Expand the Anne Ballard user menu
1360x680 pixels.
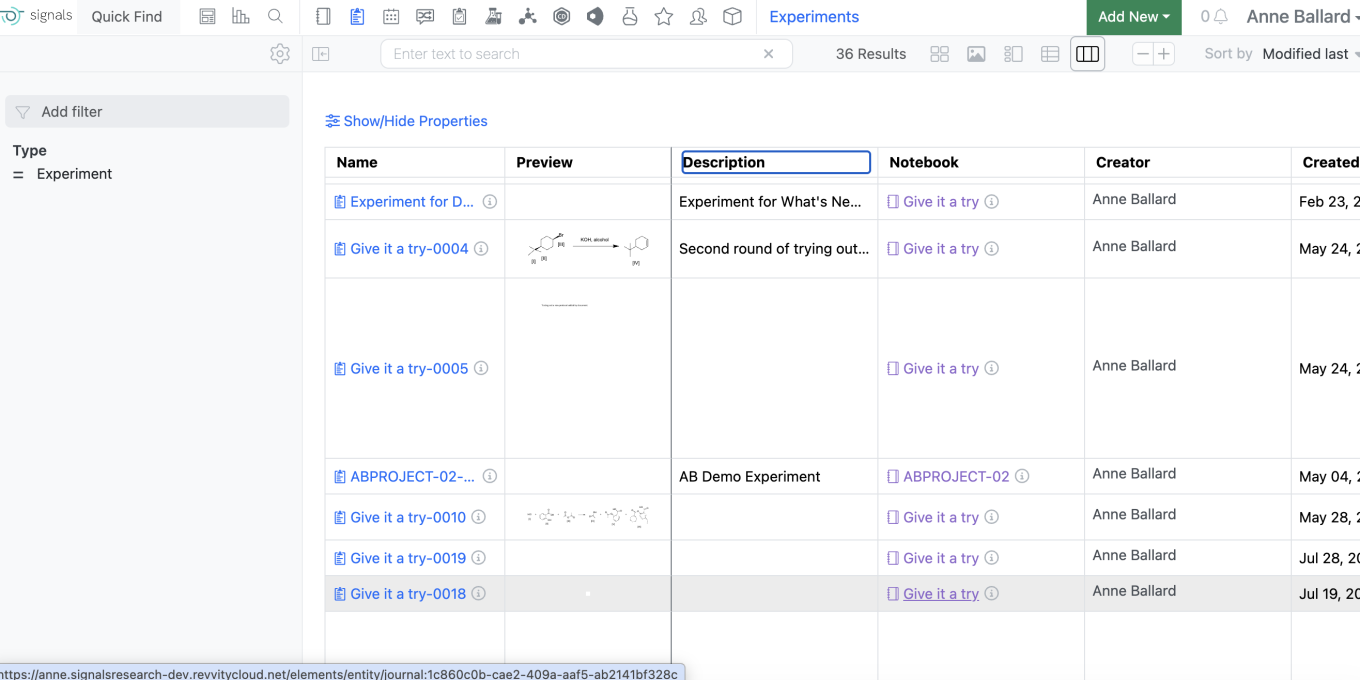click(1300, 17)
